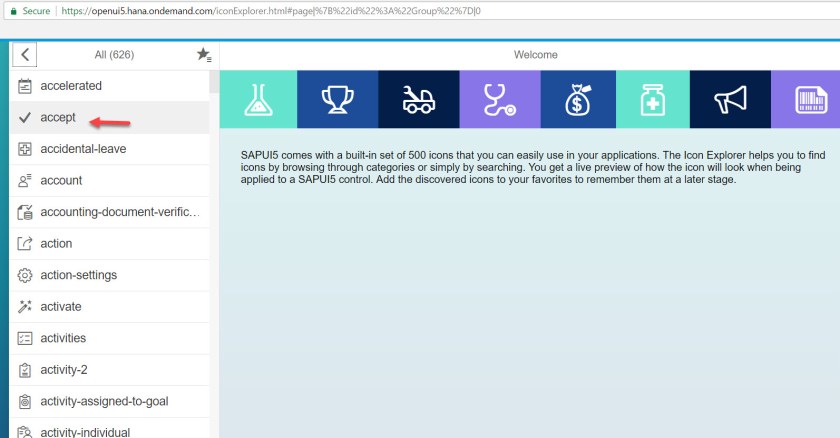The image size is (840, 438).
Task: Select the tow truck category tile
Action: point(419,100)
